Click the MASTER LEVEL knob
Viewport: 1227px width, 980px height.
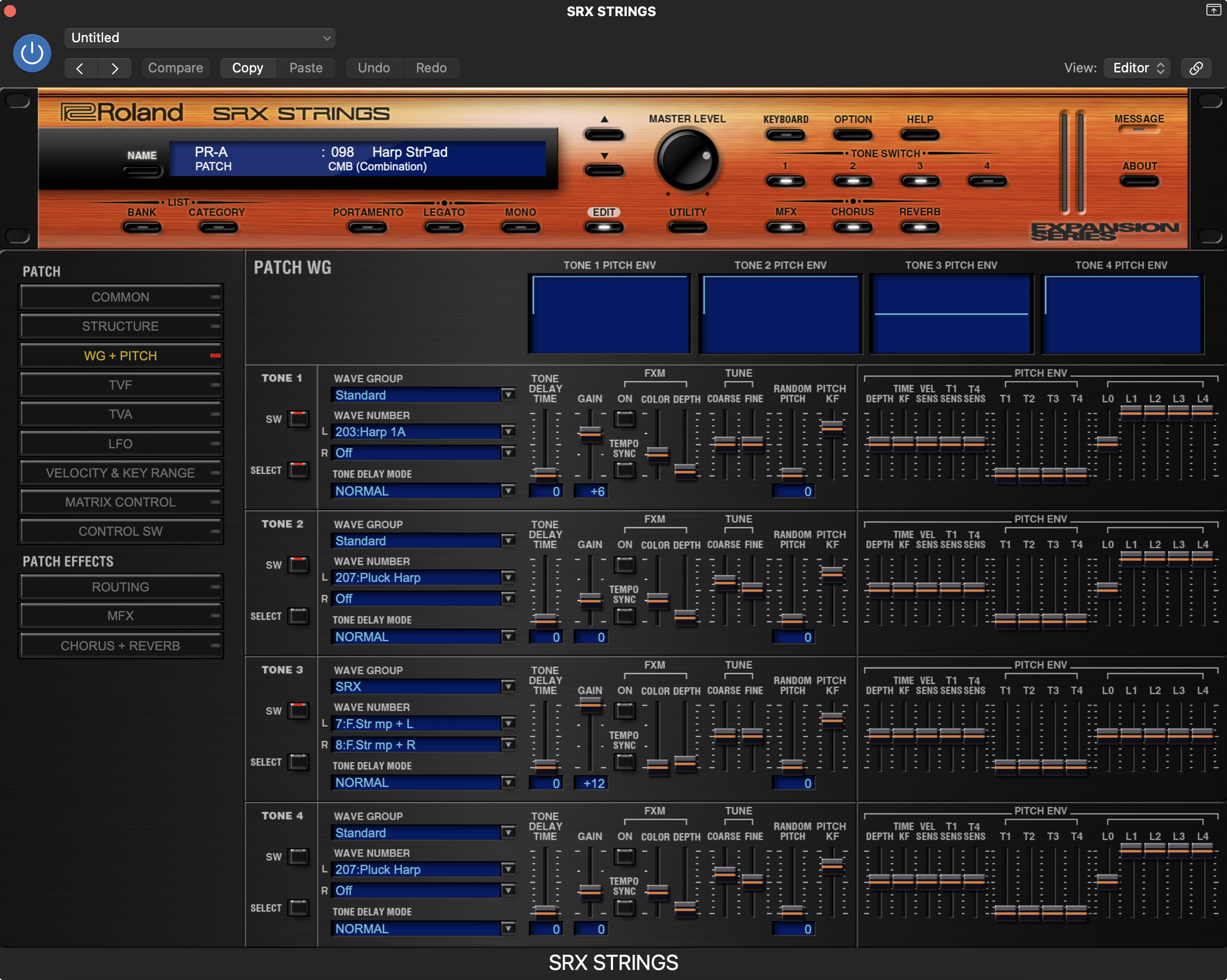(687, 160)
